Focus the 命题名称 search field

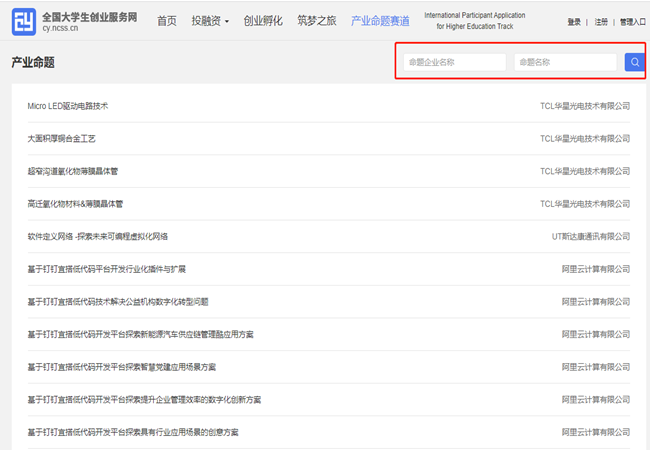point(565,62)
